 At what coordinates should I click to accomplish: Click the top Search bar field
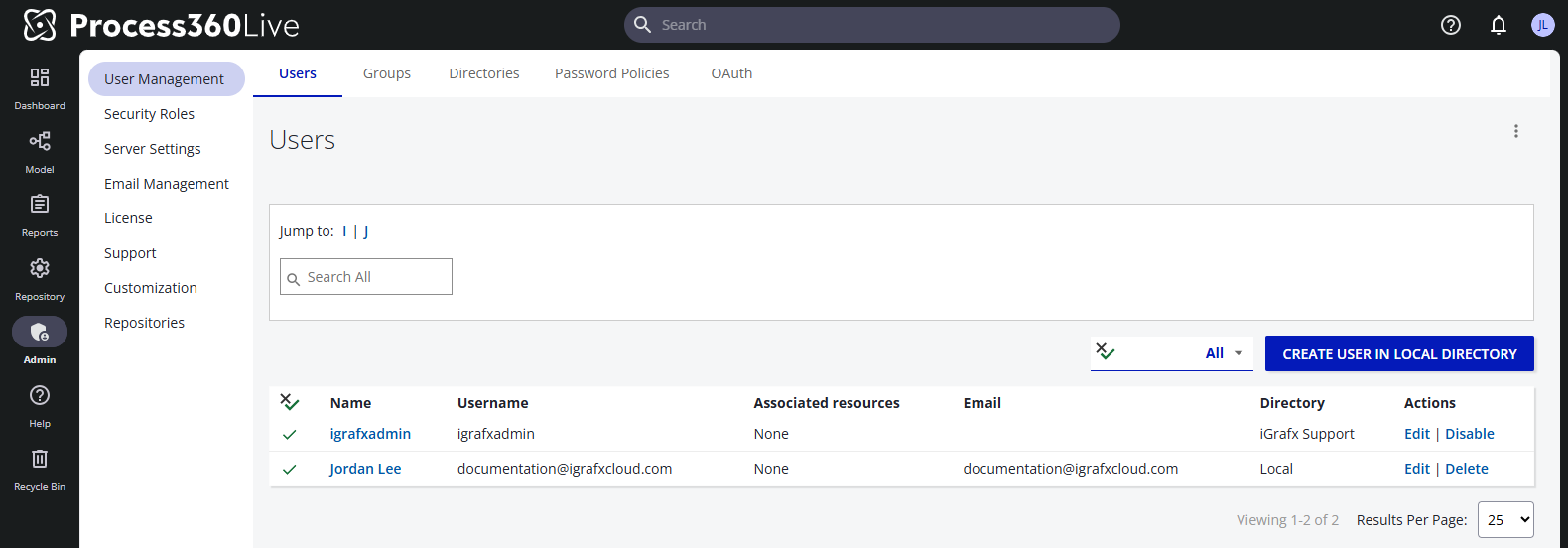point(872,25)
